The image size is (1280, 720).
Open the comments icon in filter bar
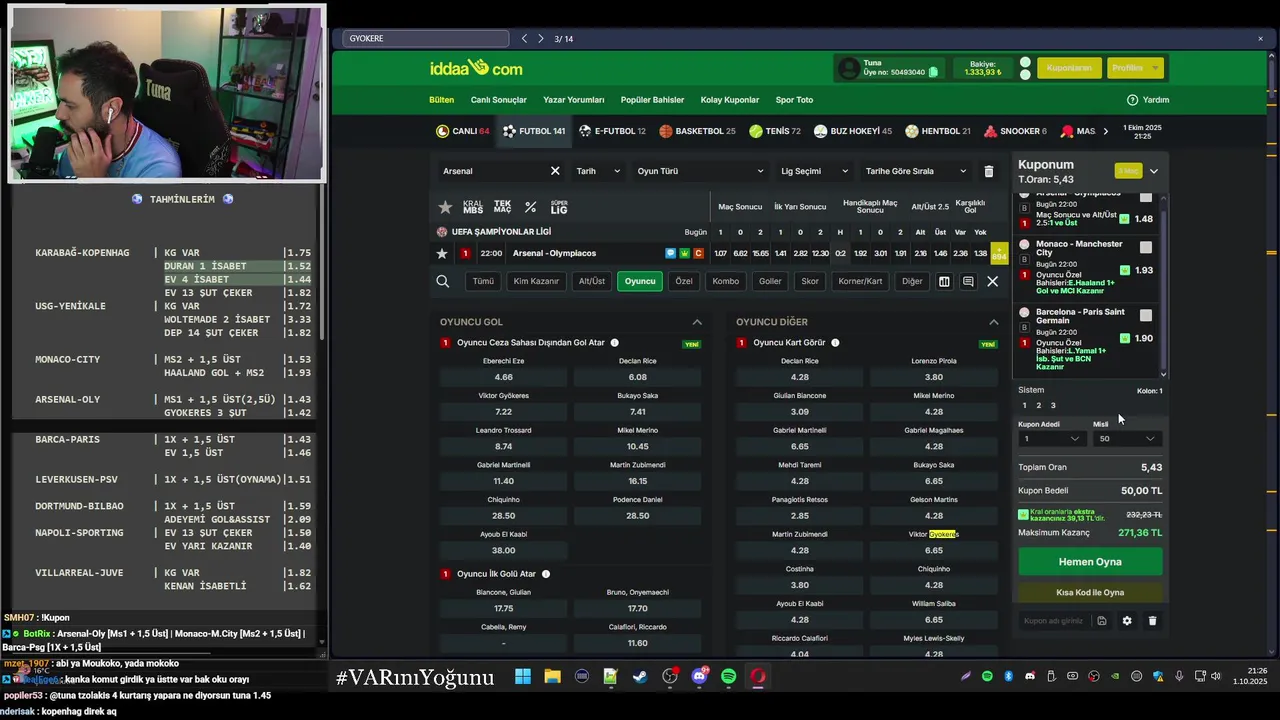click(968, 282)
